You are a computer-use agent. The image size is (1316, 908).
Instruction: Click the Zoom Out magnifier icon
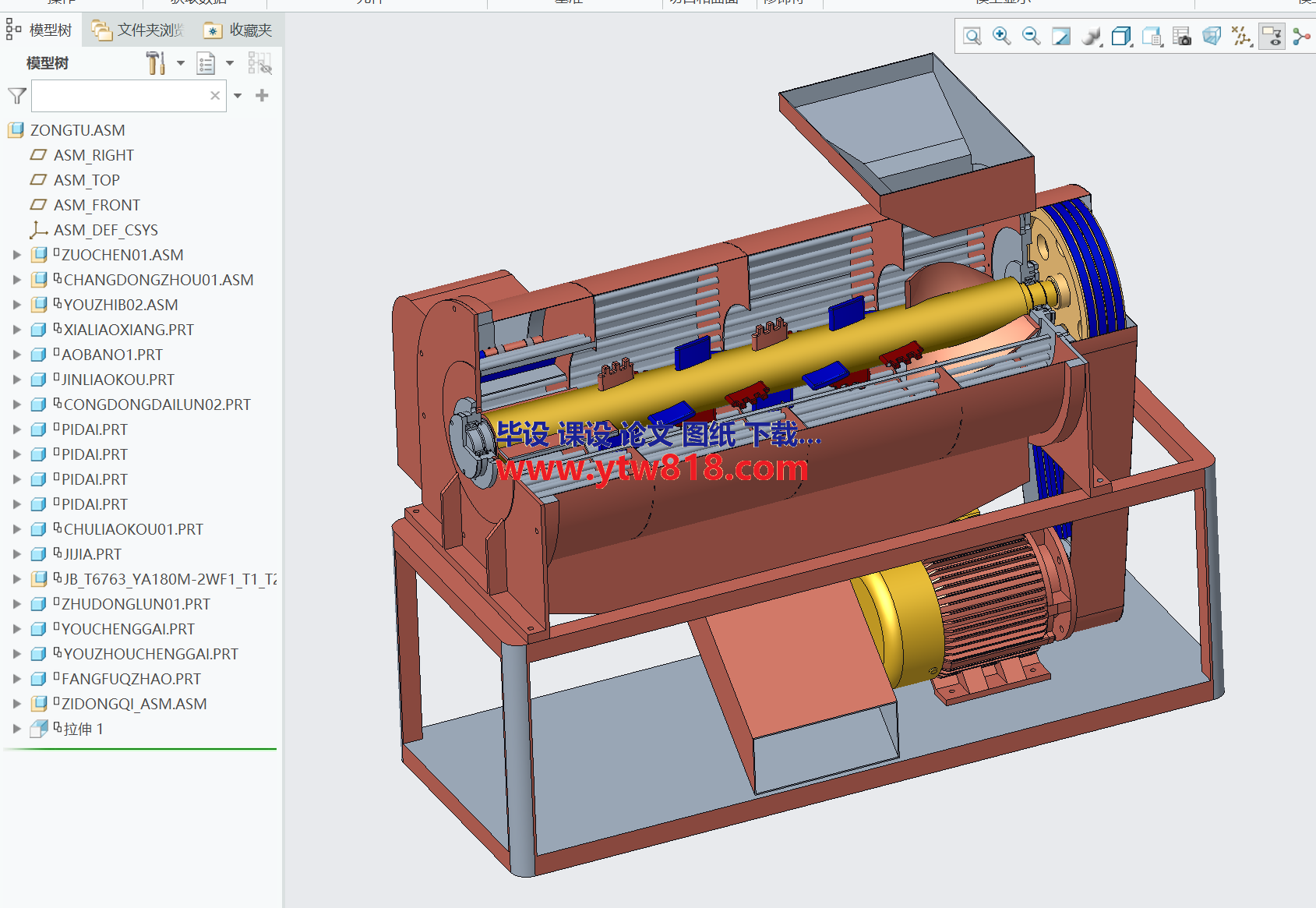click(x=1031, y=36)
